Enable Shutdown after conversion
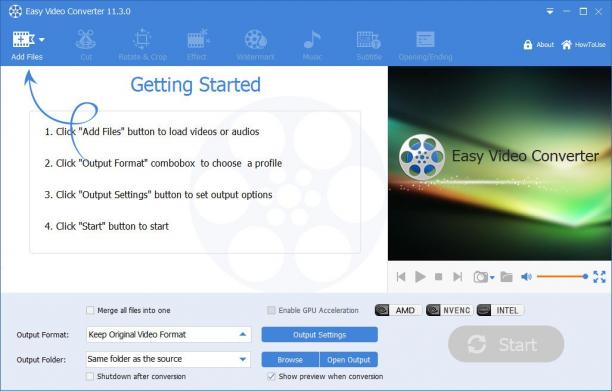Screen dimensions: 612x391 90,376
